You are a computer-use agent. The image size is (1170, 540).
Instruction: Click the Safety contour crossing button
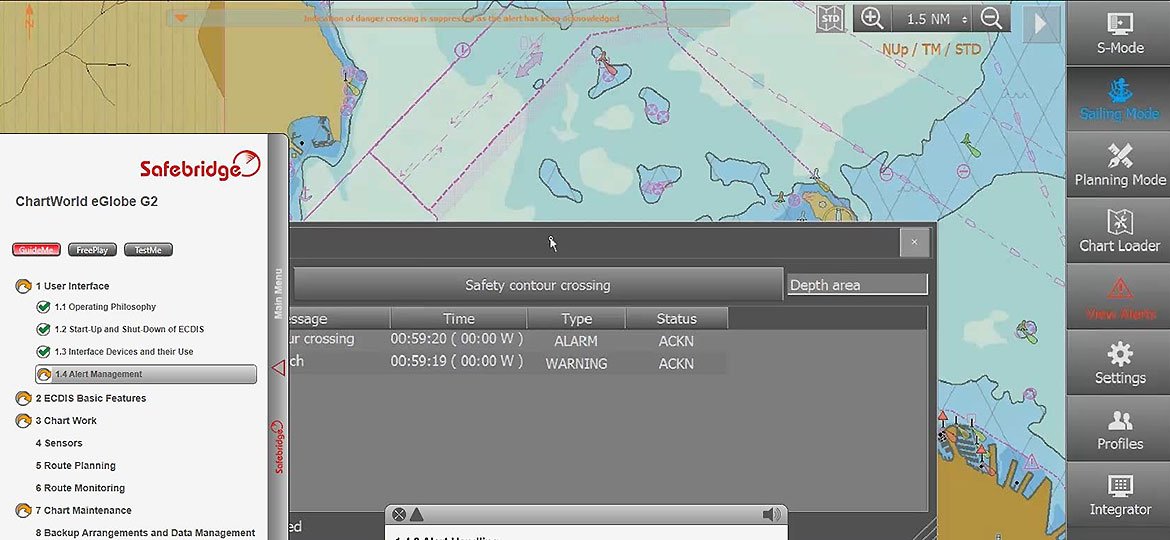537,285
